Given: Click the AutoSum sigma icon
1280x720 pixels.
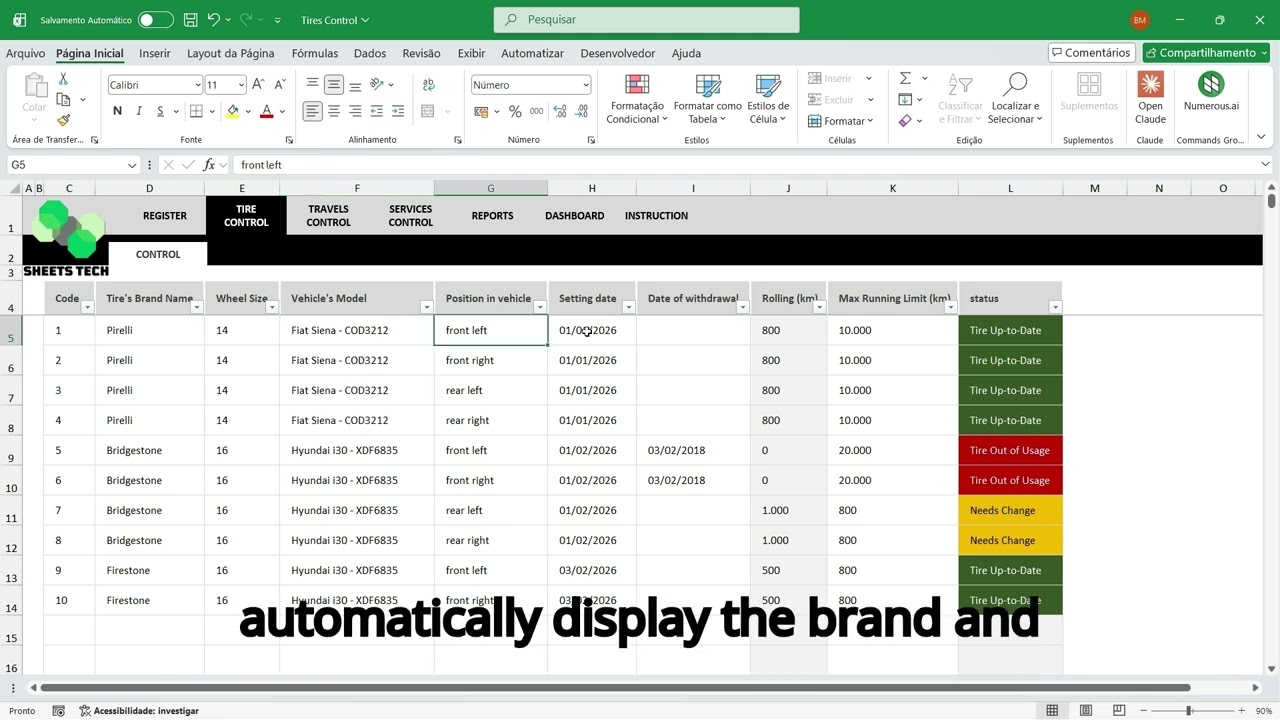Looking at the screenshot, I should pos(905,78).
